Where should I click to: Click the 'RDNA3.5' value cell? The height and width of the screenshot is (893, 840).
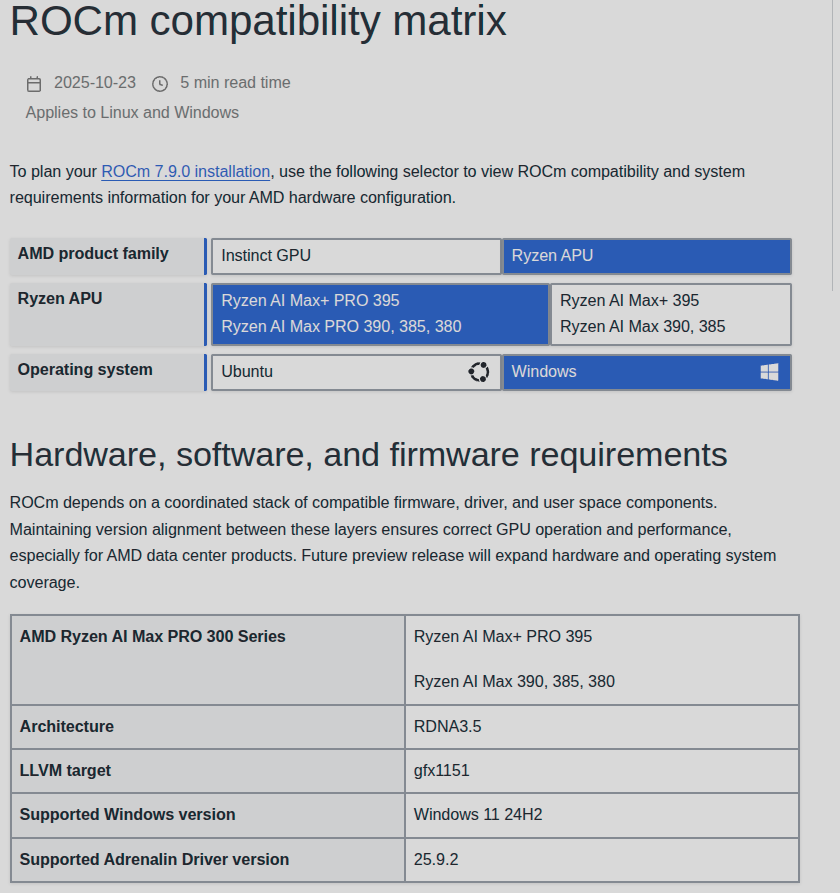pyautogui.click(x=602, y=727)
